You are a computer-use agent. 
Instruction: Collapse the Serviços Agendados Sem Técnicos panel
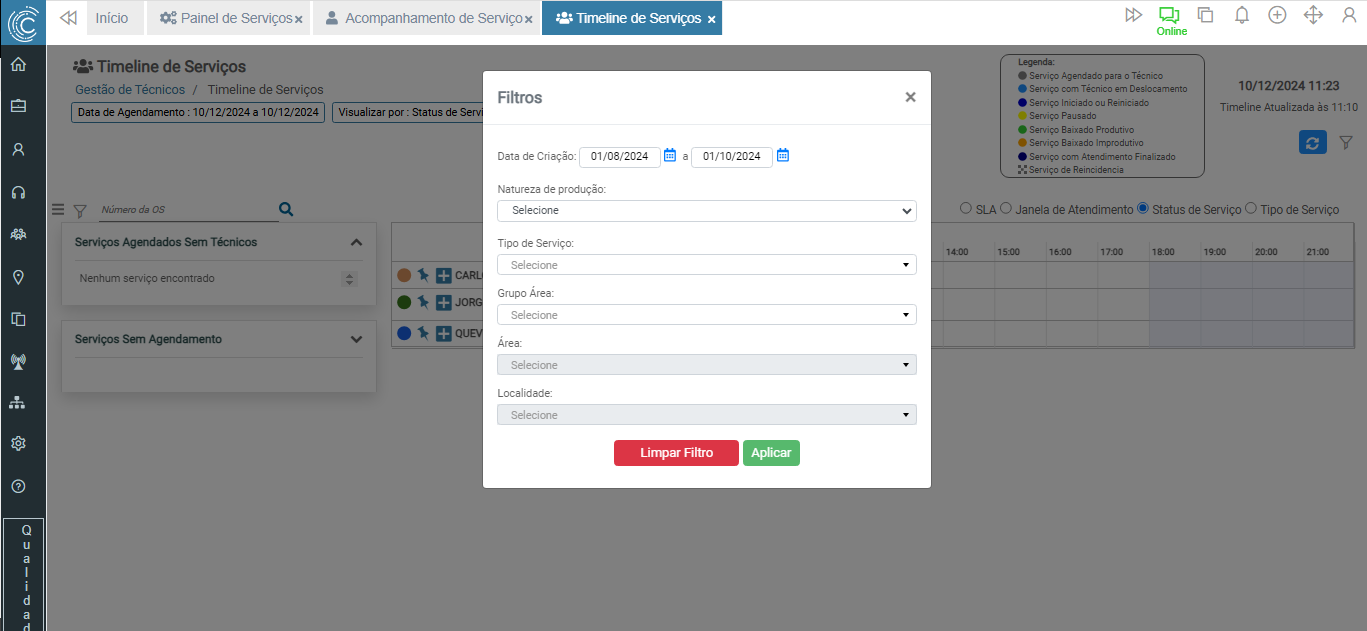click(356, 242)
